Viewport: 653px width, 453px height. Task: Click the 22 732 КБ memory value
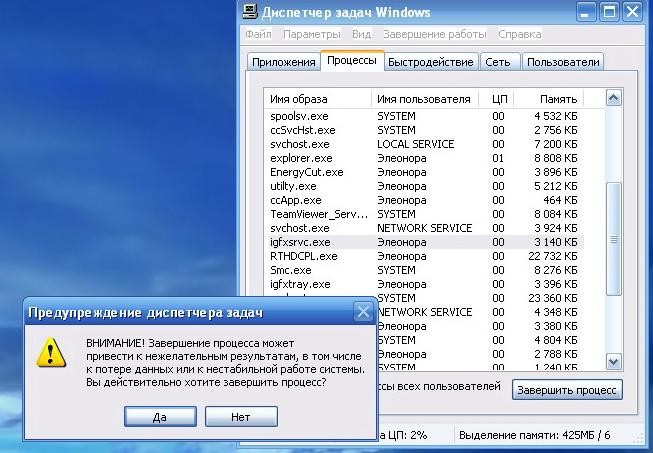pos(553,256)
